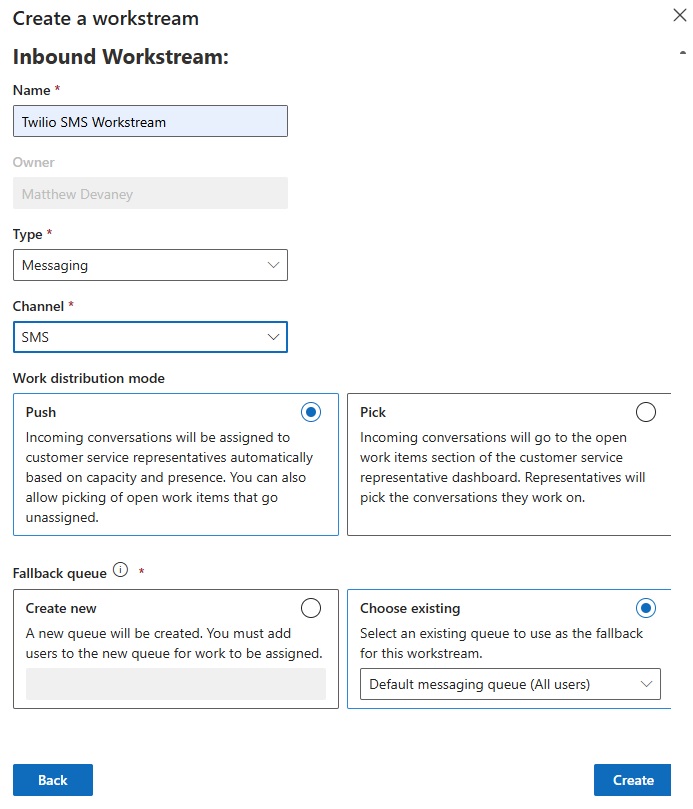Click the Pick card description text

coord(503,467)
